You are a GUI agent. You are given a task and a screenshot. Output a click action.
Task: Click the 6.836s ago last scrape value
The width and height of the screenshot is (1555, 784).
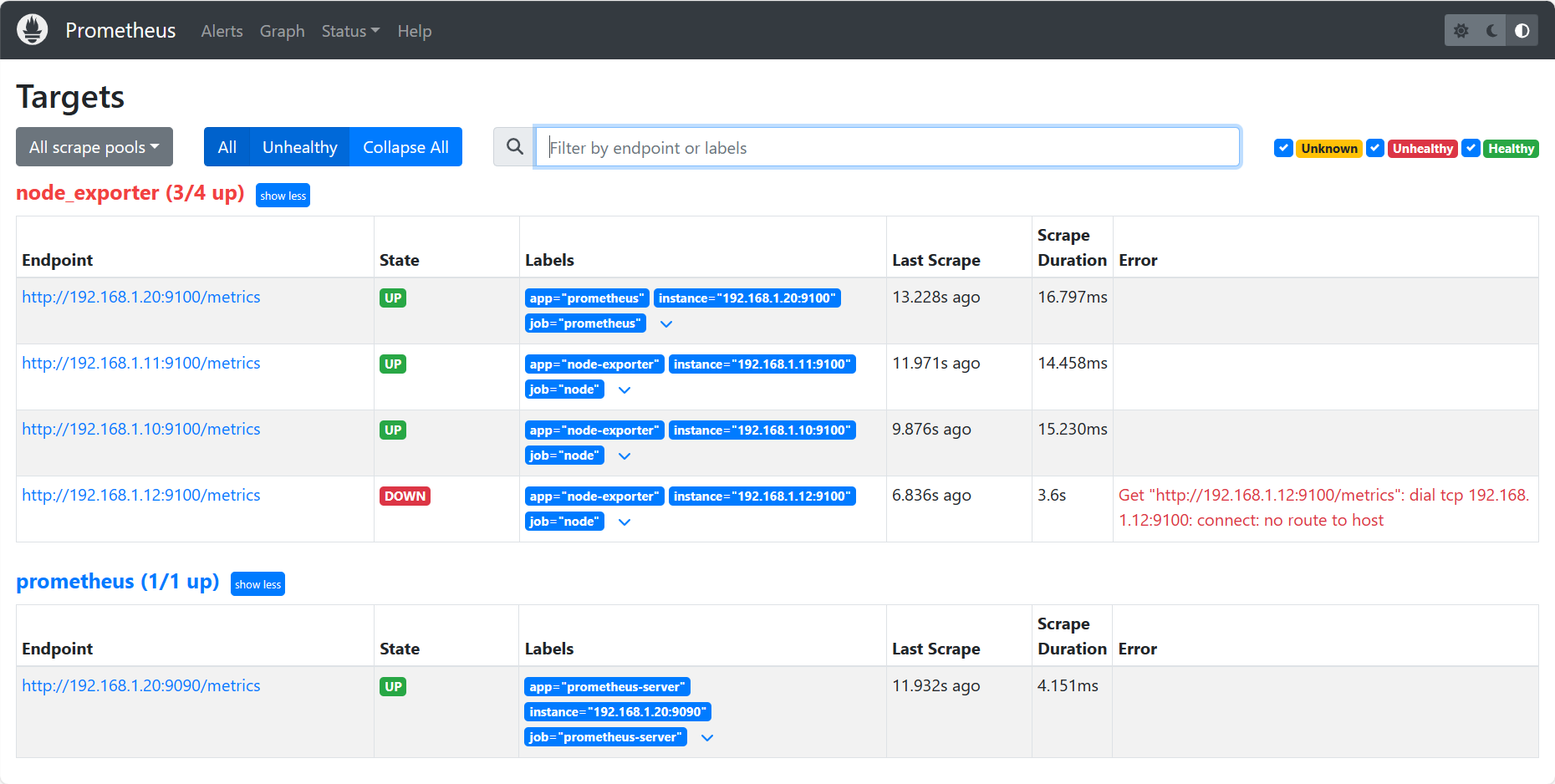(931, 495)
